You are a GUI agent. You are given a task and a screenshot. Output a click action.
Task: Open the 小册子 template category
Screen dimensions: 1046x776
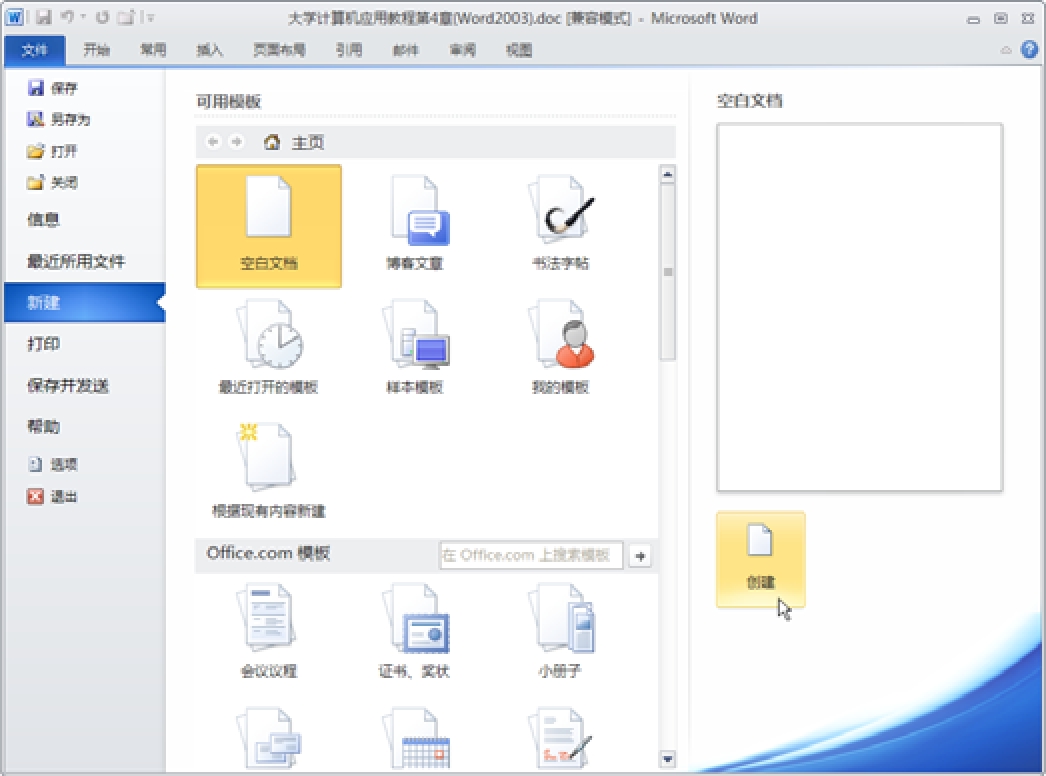(x=560, y=632)
